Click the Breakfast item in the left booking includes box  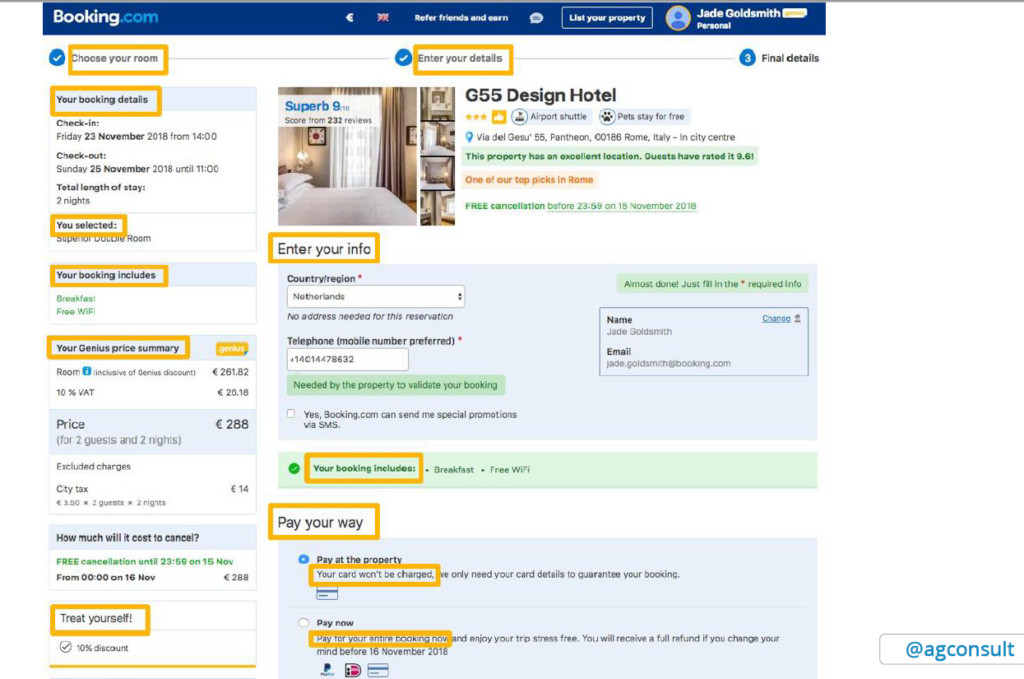pyautogui.click(x=76, y=298)
